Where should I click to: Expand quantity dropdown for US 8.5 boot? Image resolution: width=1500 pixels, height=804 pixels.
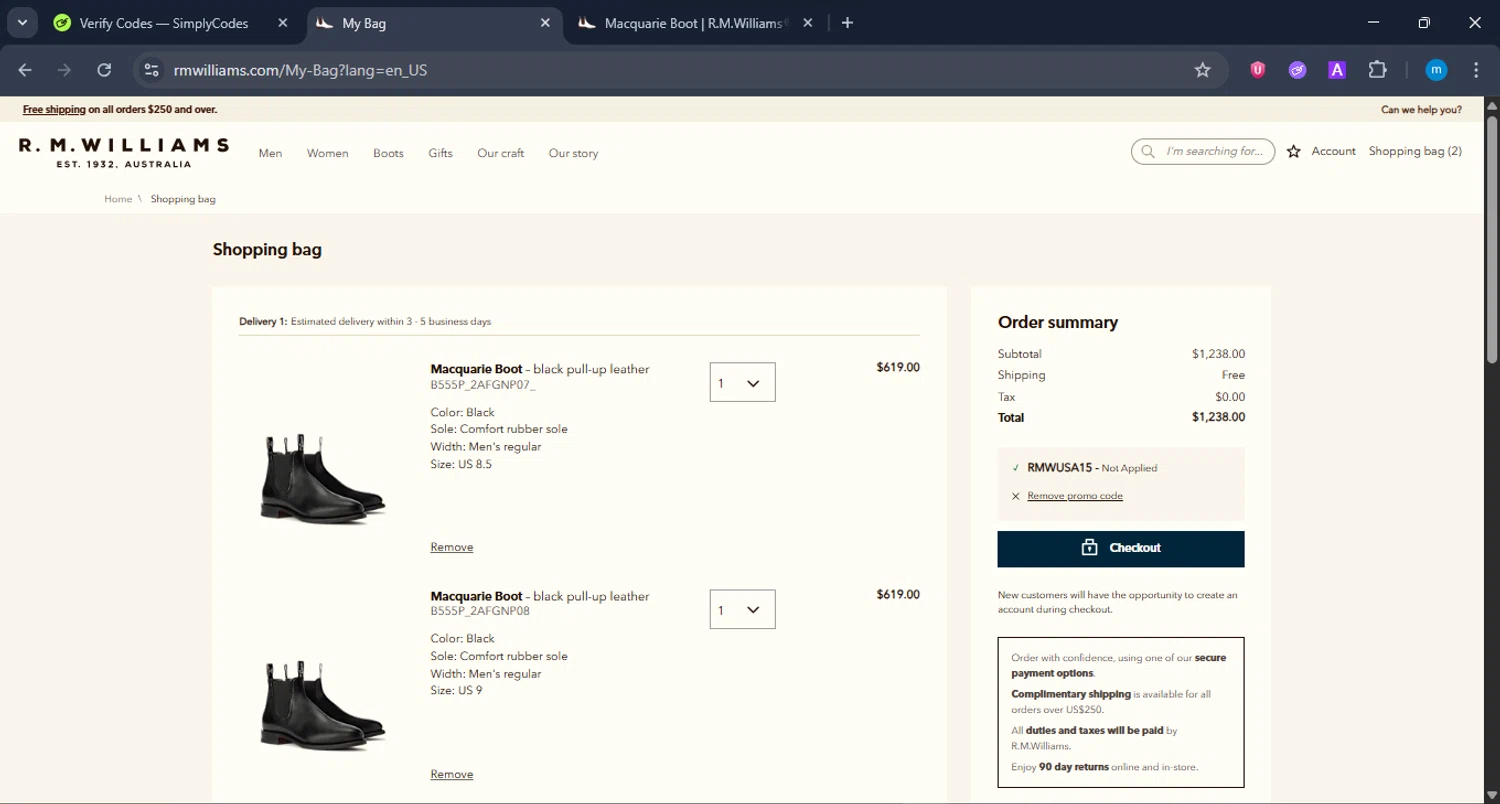coord(742,382)
